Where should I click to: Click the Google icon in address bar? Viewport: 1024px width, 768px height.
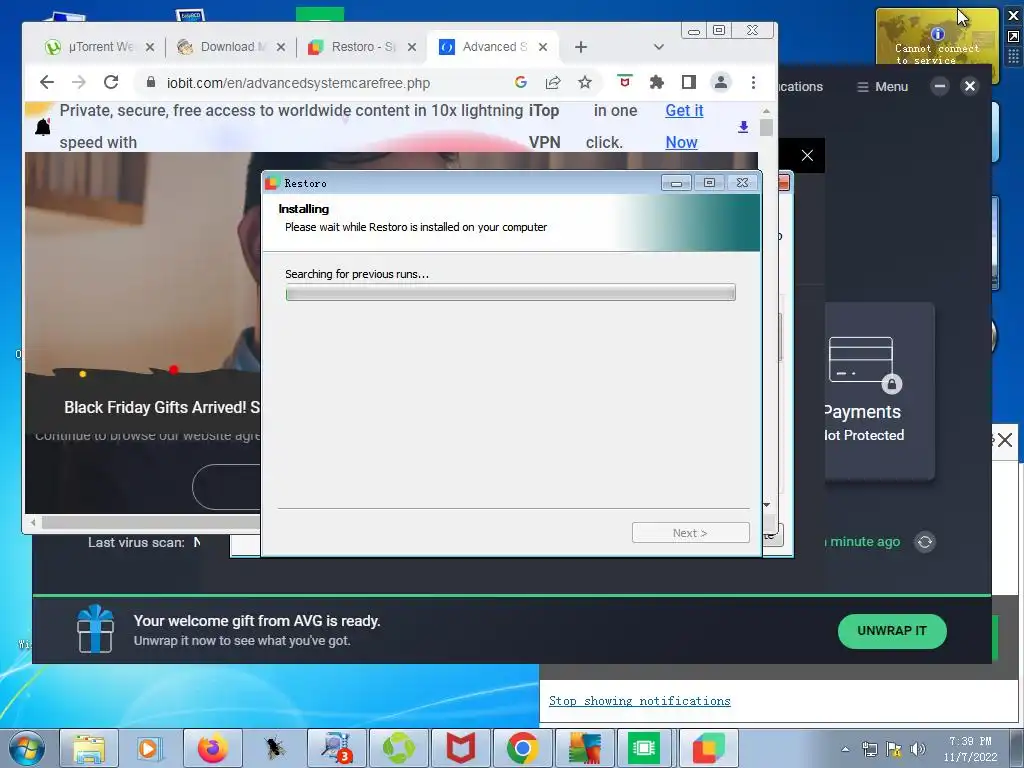click(x=520, y=82)
